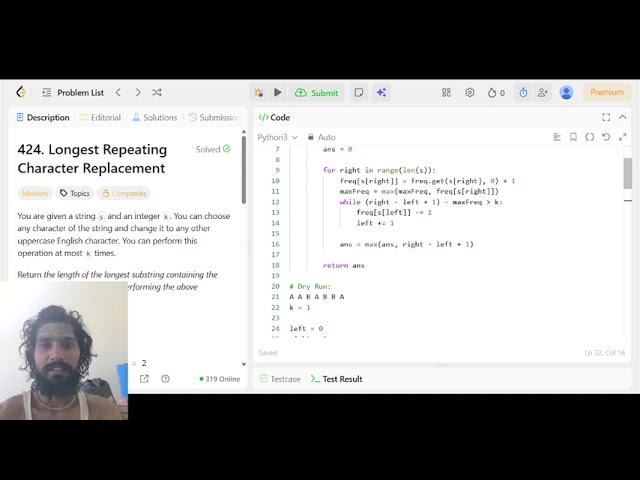Click the problem title '424. Longest Repeating Character Replacement'
Screen dimensions: 640x480
[92, 159]
